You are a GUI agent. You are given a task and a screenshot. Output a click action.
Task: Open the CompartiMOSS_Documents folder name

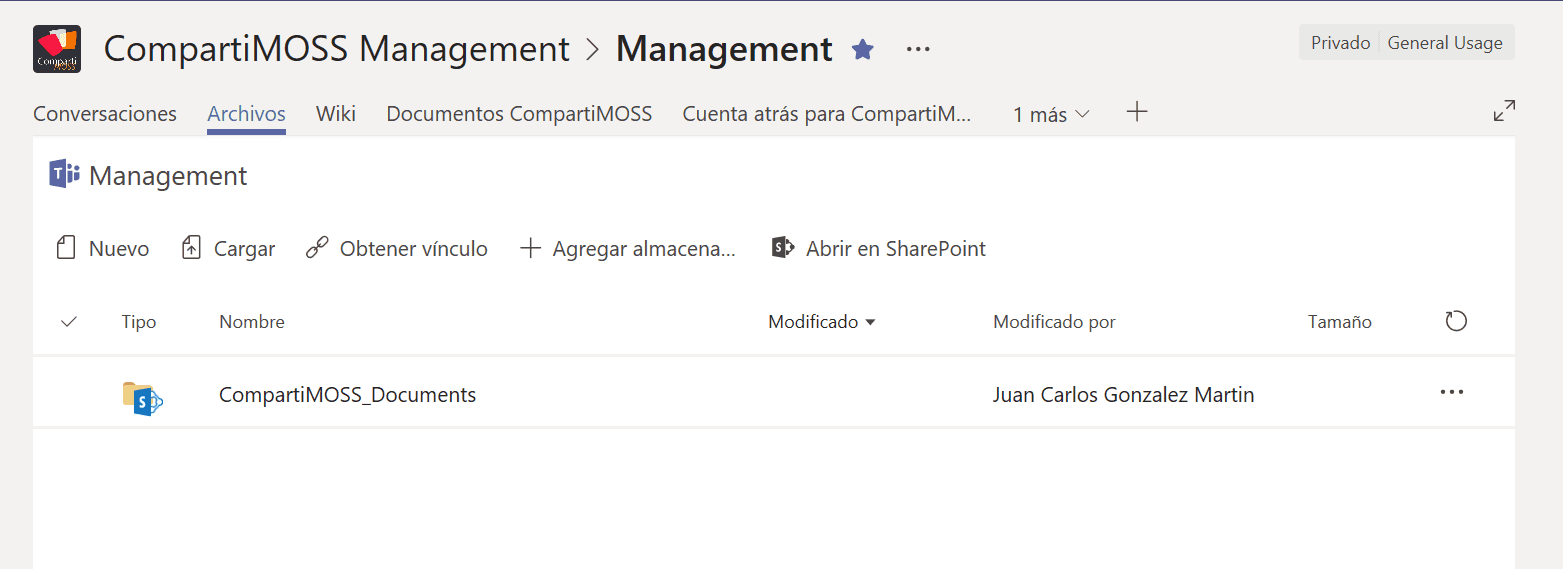[x=347, y=394]
